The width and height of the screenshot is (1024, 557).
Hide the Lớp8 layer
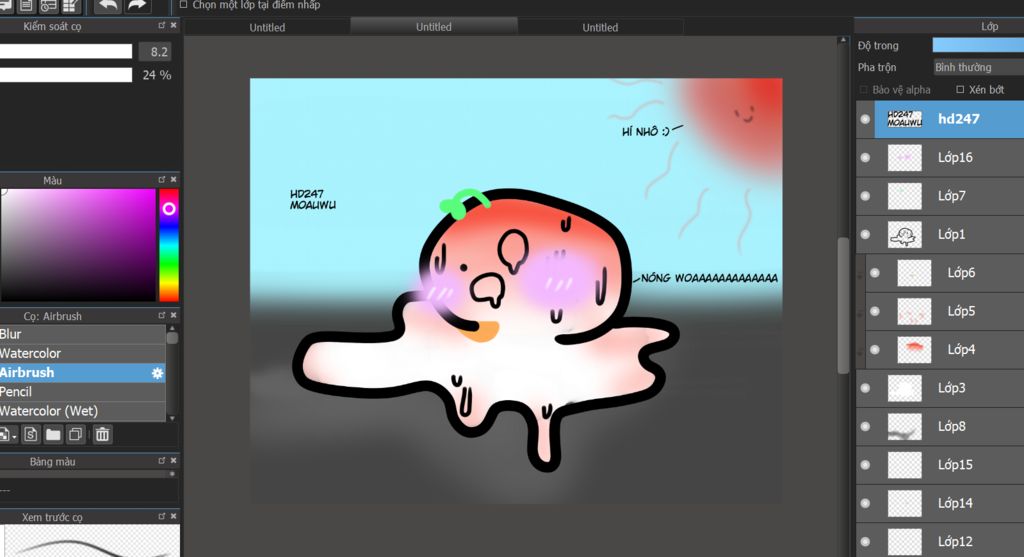click(865, 426)
